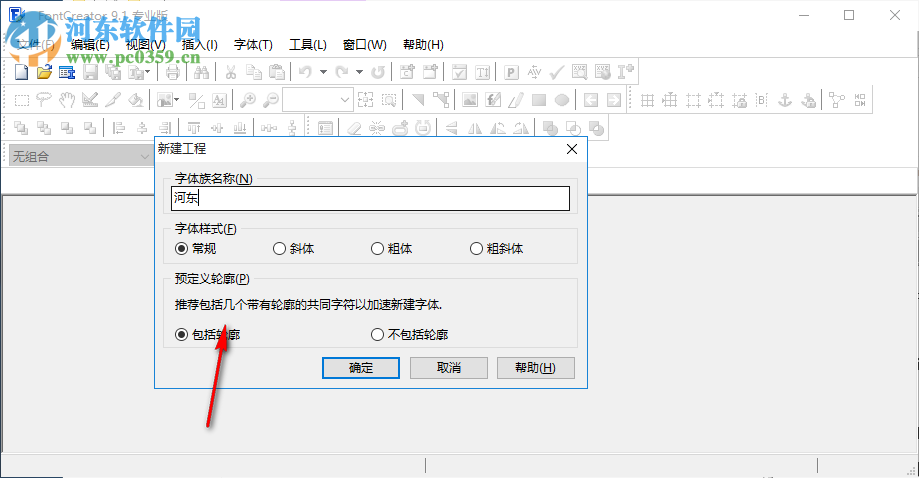The height and width of the screenshot is (478, 919).
Task: Select the 常规 font style
Action: click(196, 248)
